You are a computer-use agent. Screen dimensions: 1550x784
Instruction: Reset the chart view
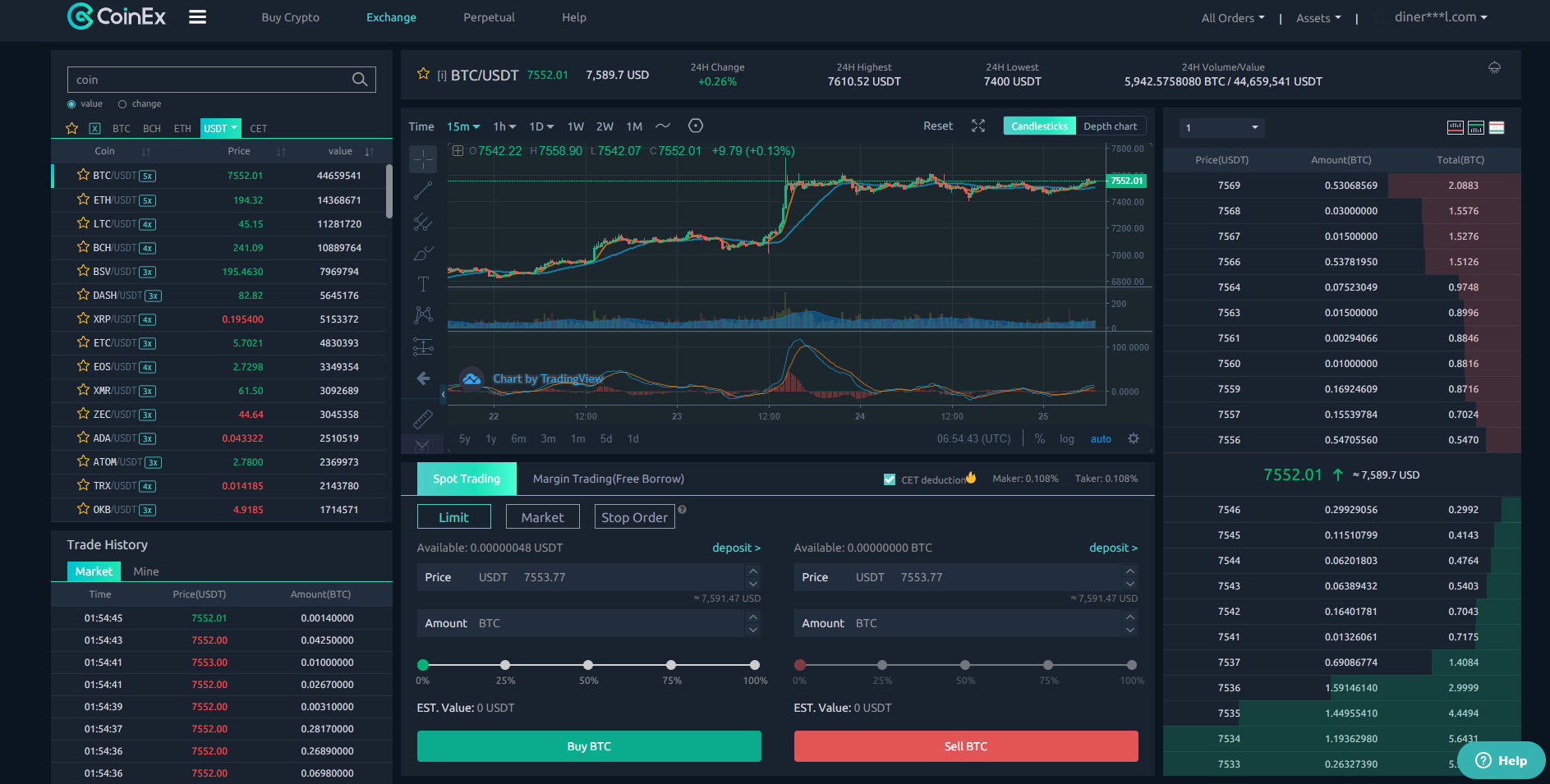(938, 126)
